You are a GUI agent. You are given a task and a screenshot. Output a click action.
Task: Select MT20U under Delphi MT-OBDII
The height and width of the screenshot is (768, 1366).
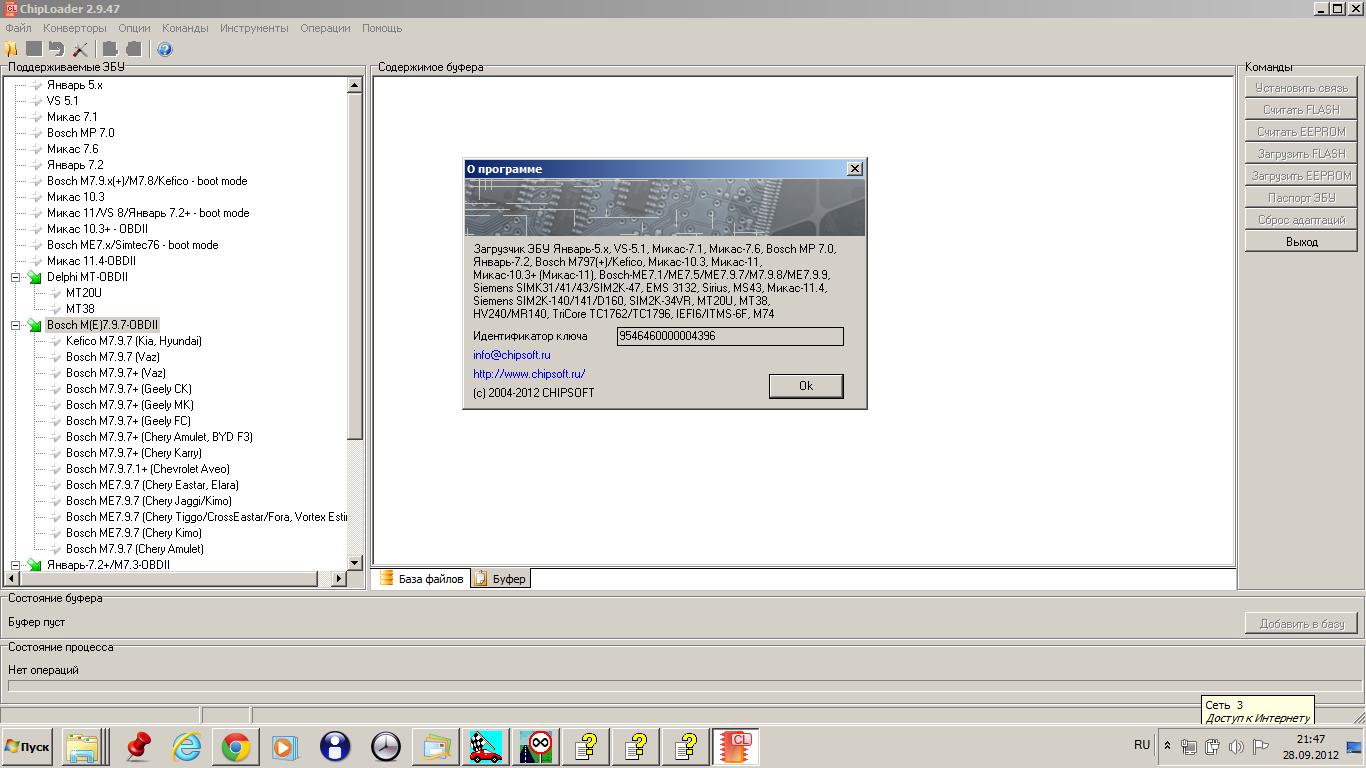pyautogui.click(x=84, y=293)
